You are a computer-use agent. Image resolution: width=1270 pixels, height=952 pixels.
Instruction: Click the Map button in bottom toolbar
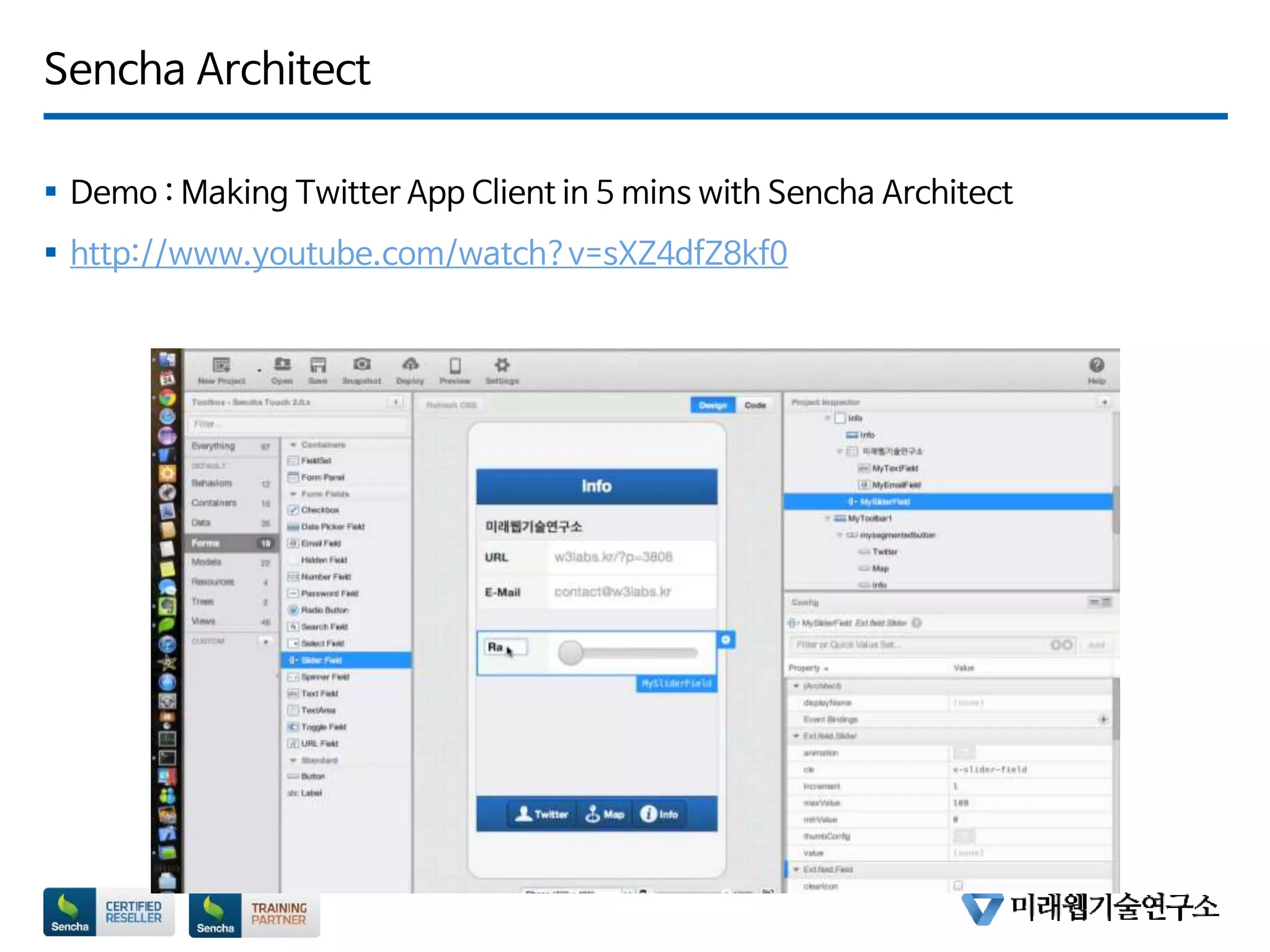[605, 814]
